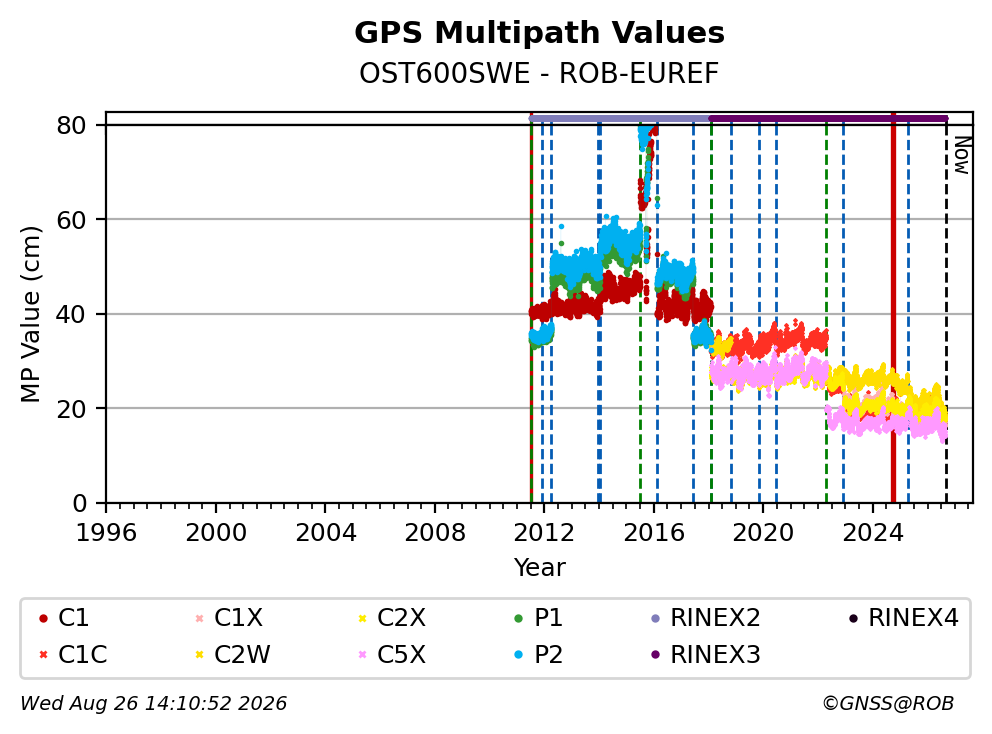Click the 20 y-axis tick label
The image size is (992, 734).
71,409
